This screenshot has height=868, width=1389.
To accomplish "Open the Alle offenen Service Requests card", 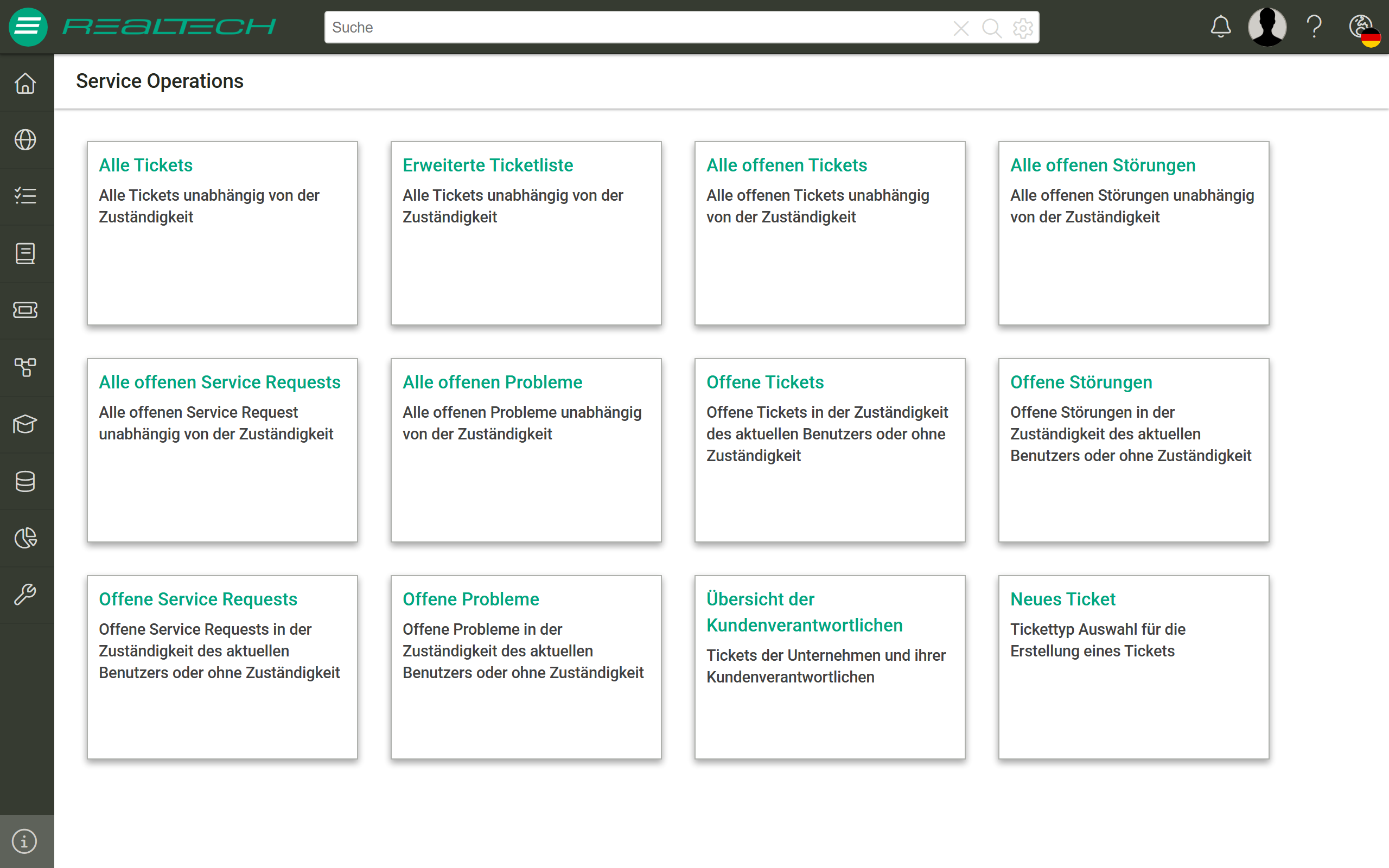I will 222,450.
